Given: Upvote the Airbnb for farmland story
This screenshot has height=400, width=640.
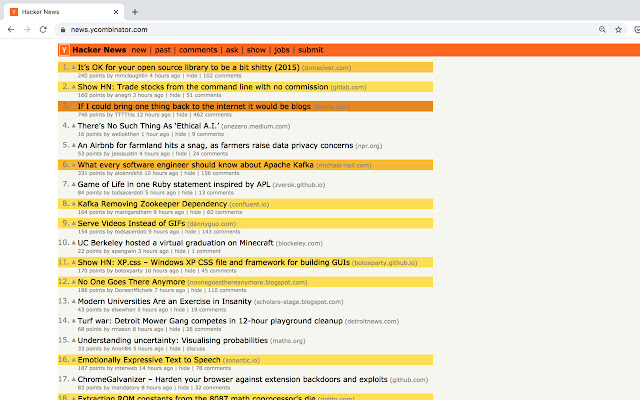Looking at the screenshot, I should click(74, 145).
